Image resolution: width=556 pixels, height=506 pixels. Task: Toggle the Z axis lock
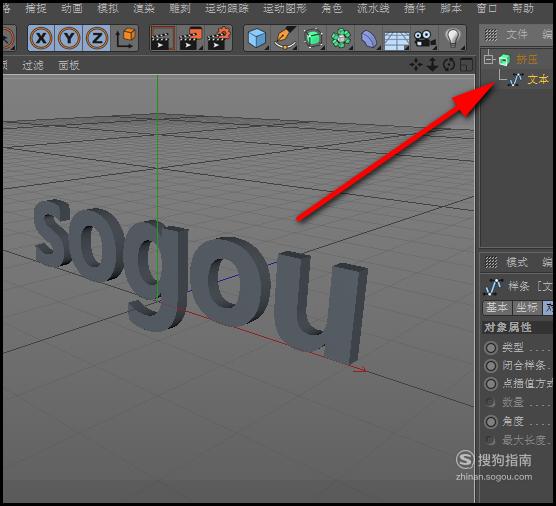click(x=96, y=38)
